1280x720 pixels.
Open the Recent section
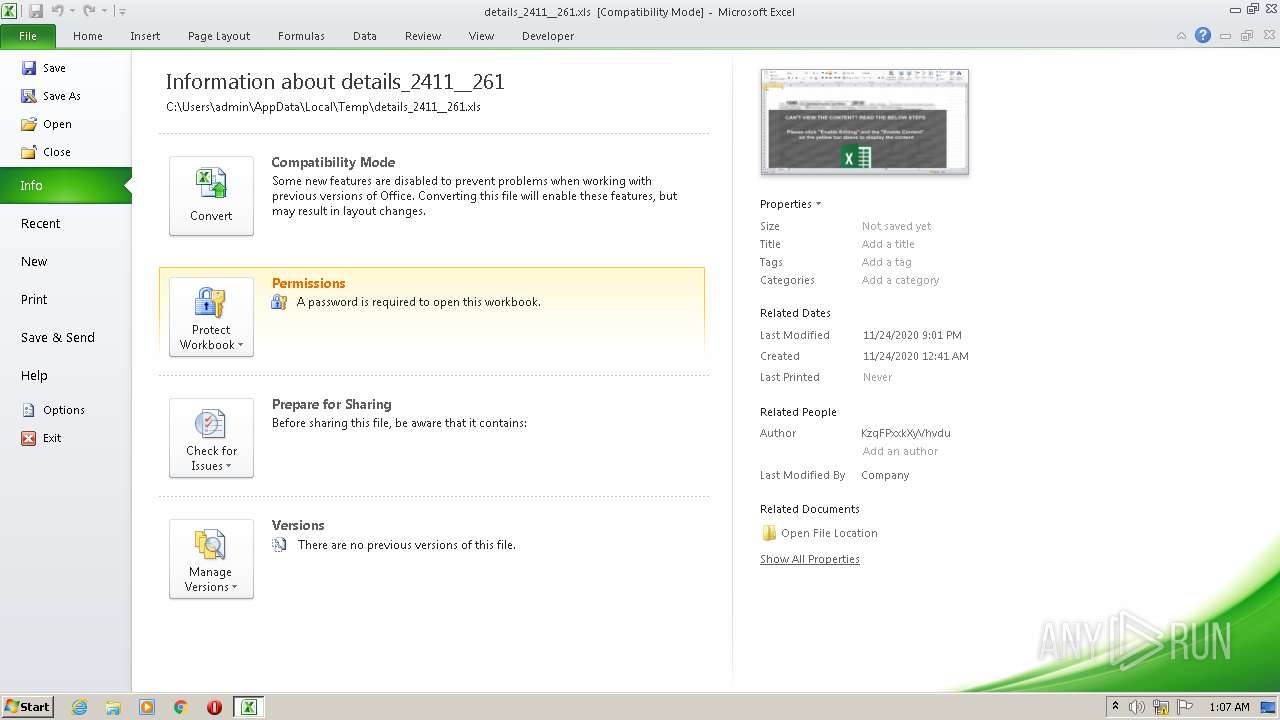[65, 224]
